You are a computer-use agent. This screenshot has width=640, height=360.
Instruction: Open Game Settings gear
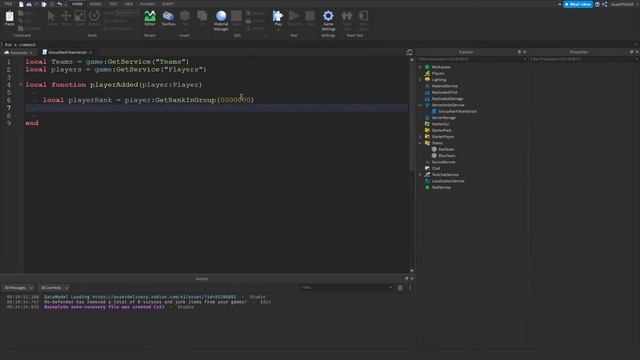[328, 20]
